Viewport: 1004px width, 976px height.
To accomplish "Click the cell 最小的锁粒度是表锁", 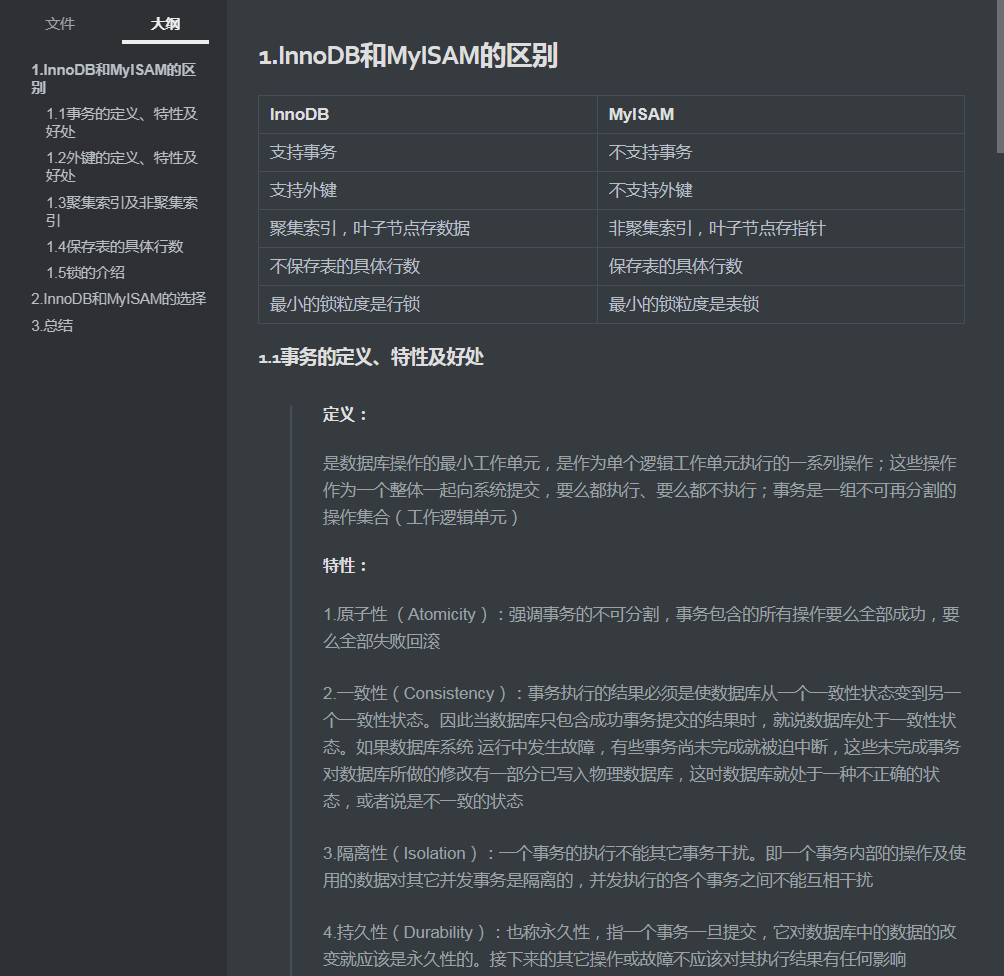I will point(781,304).
